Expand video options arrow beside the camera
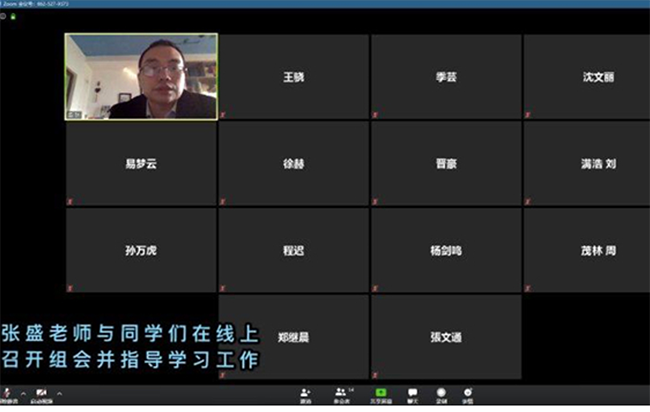This screenshot has width=650, height=412. pyautogui.click(x=59, y=393)
